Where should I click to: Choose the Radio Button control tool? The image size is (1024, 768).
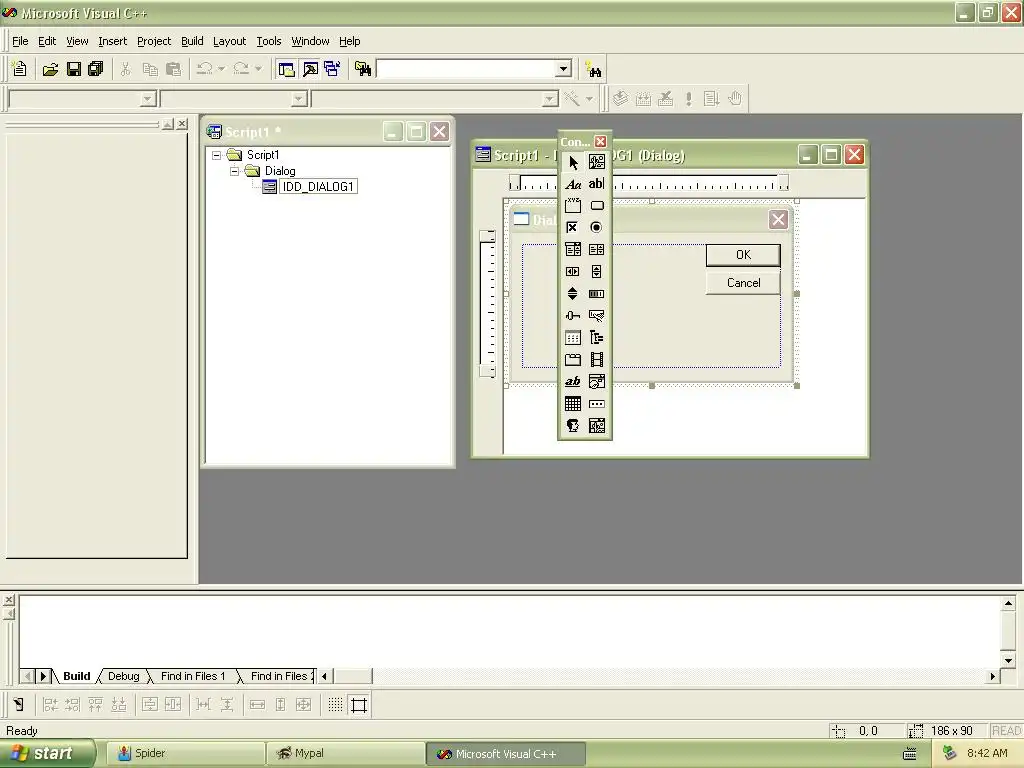pos(596,227)
